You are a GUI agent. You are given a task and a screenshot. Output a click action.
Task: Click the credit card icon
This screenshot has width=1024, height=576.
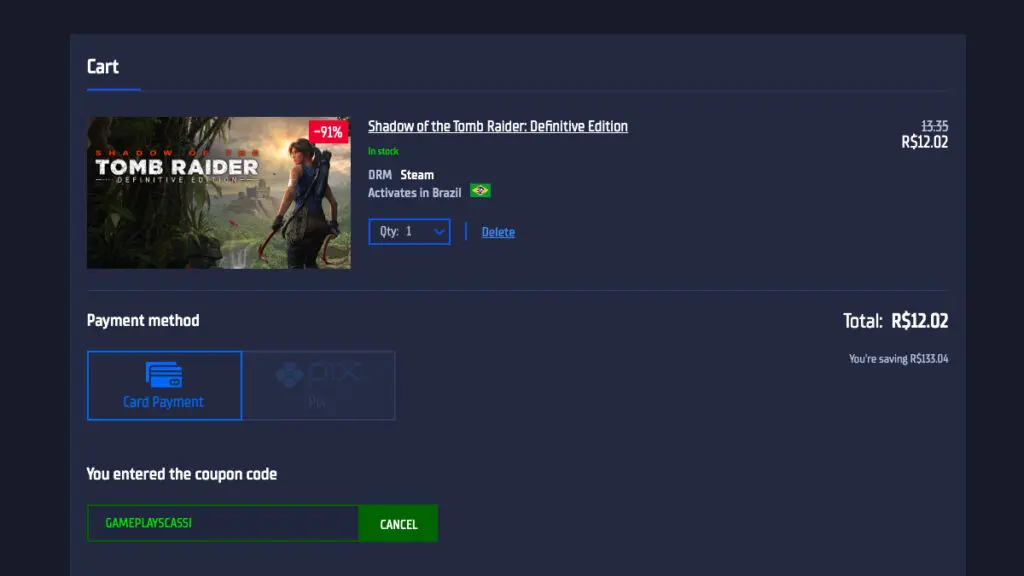[x=164, y=375]
